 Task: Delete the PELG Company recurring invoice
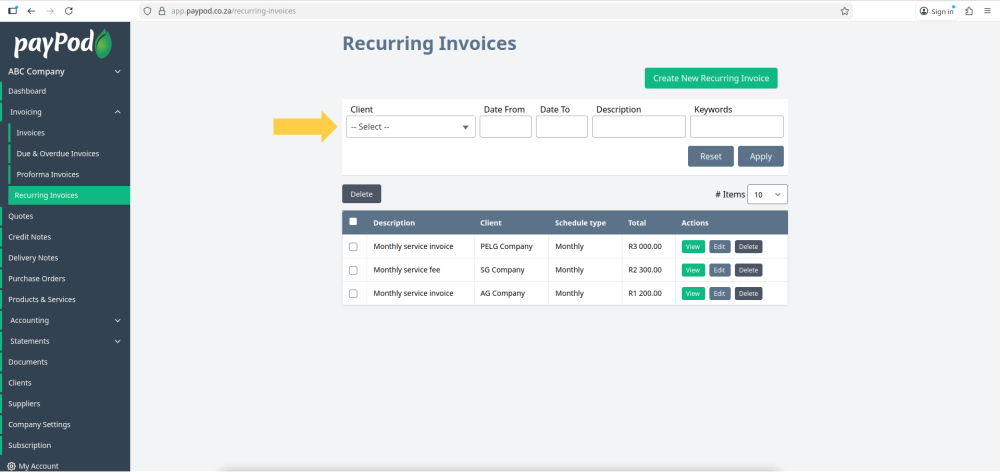pos(749,247)
